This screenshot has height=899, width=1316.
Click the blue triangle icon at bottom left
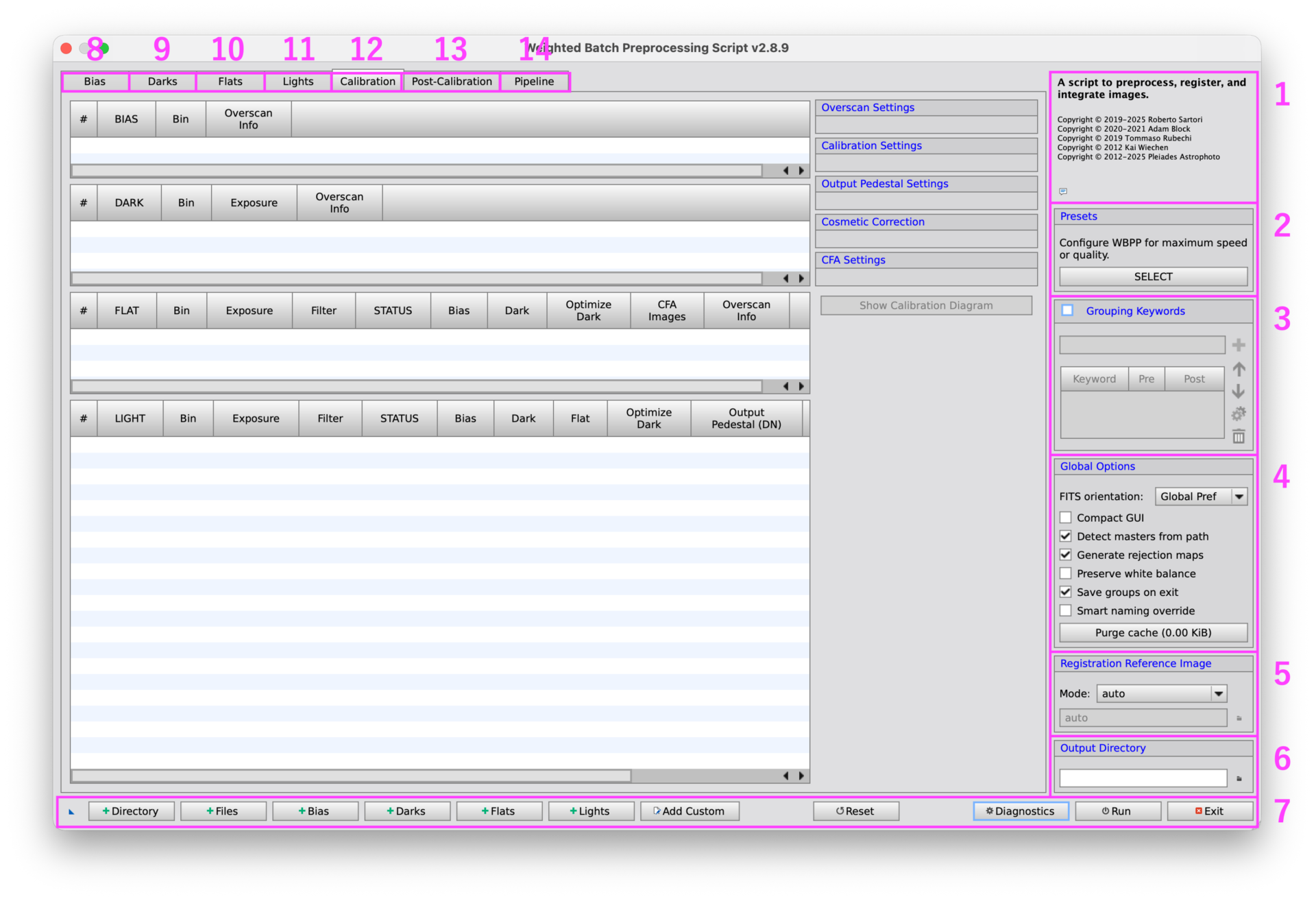[71, 812]
